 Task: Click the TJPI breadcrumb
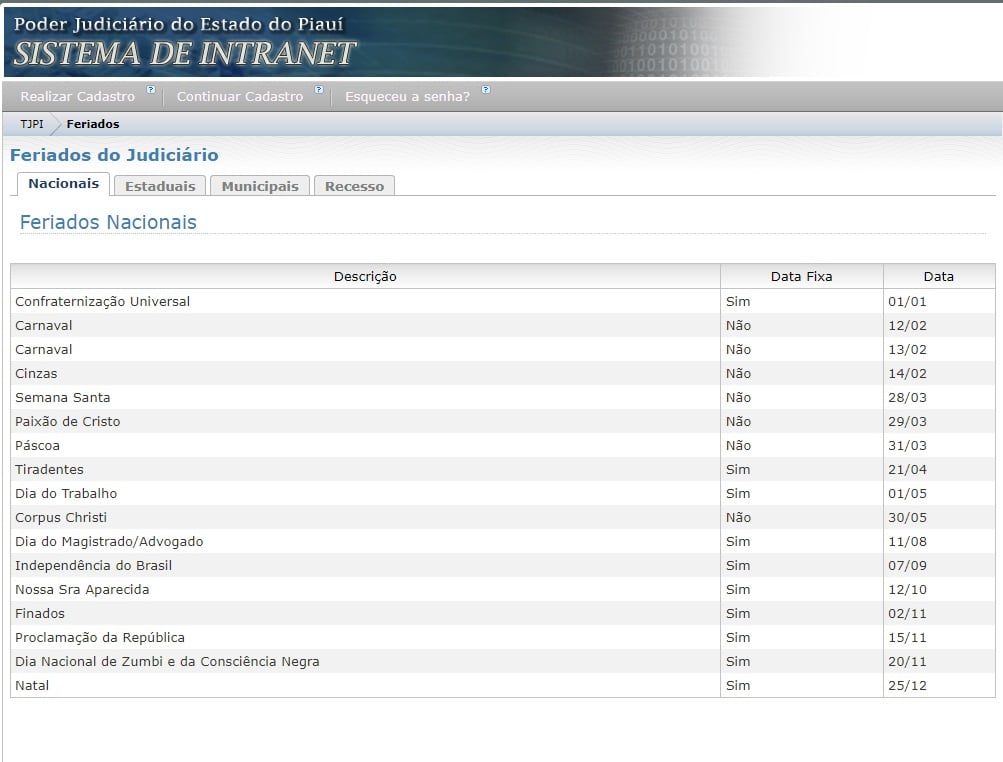32,125
